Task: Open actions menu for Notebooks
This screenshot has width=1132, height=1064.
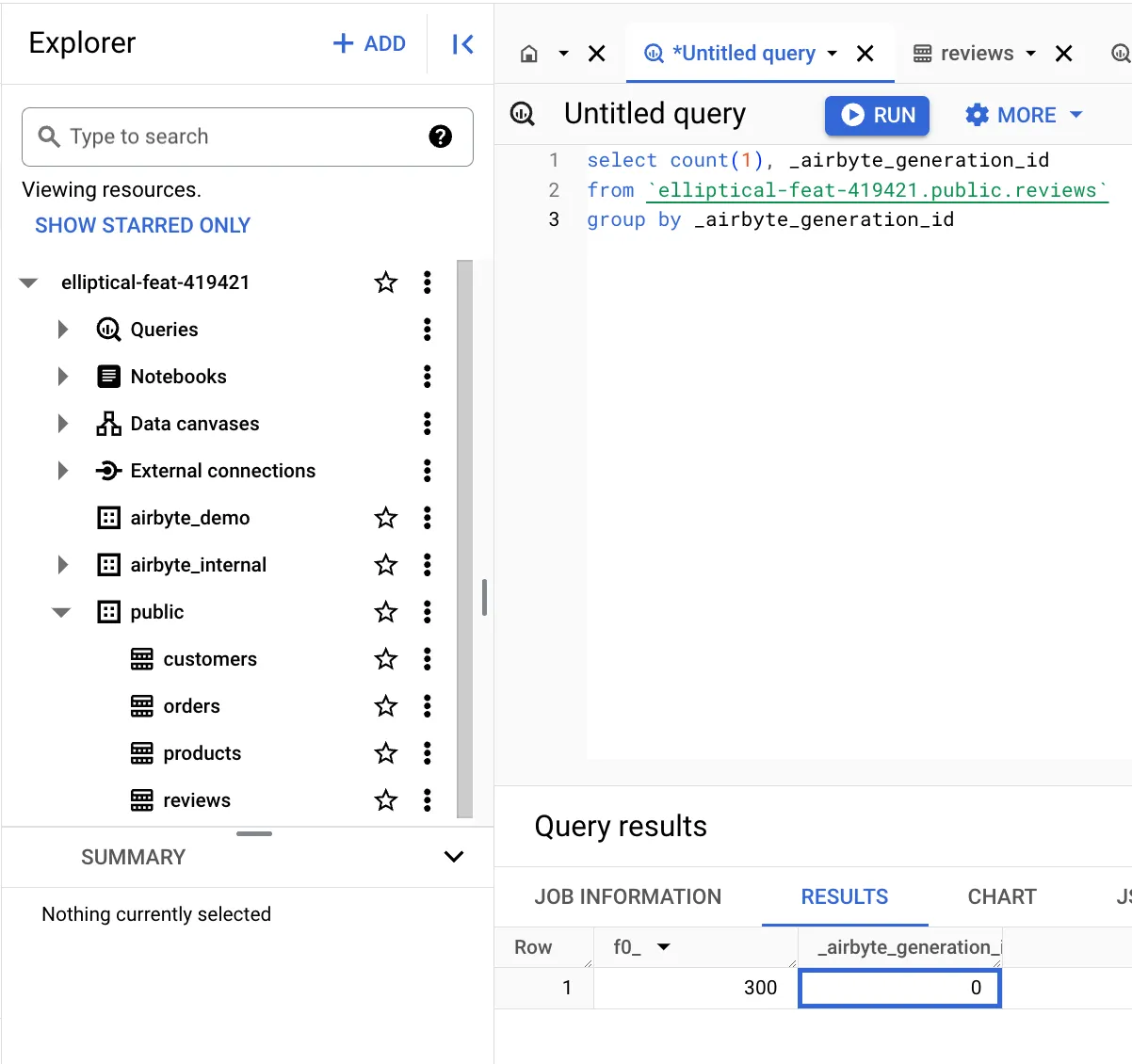Action: [x=428, y=377]
